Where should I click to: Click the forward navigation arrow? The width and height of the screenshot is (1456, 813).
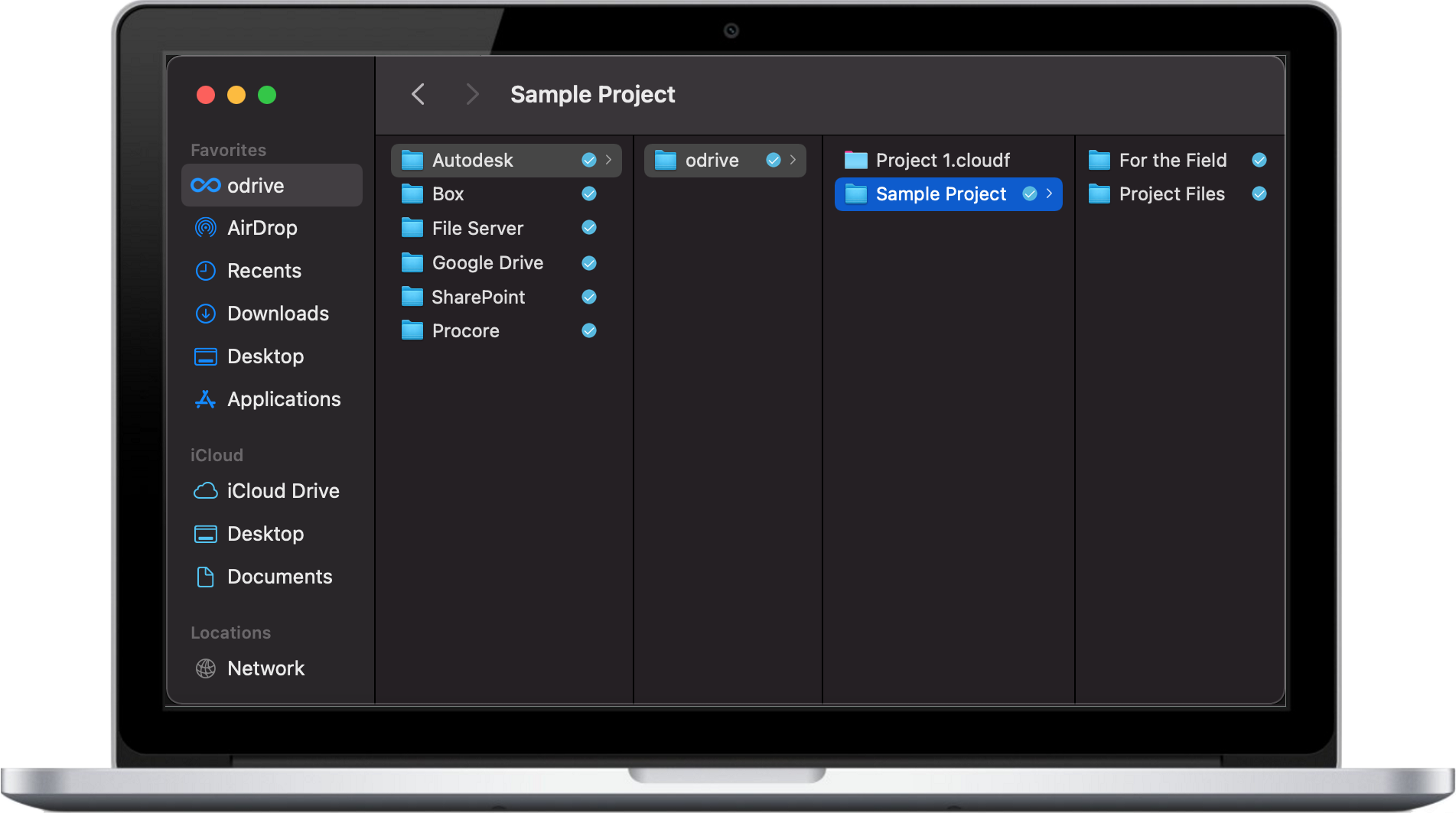[x=472, y=93]
